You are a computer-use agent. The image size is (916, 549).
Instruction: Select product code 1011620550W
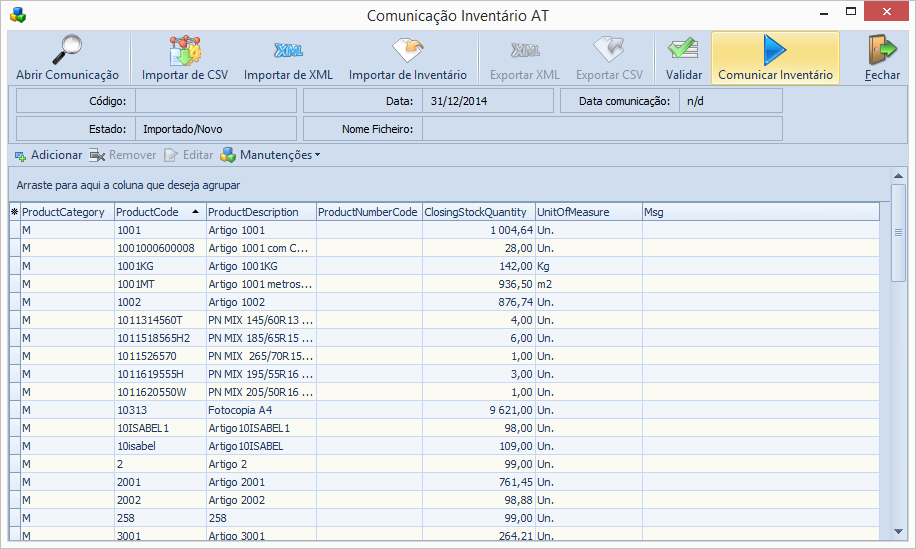coord(160,392)
